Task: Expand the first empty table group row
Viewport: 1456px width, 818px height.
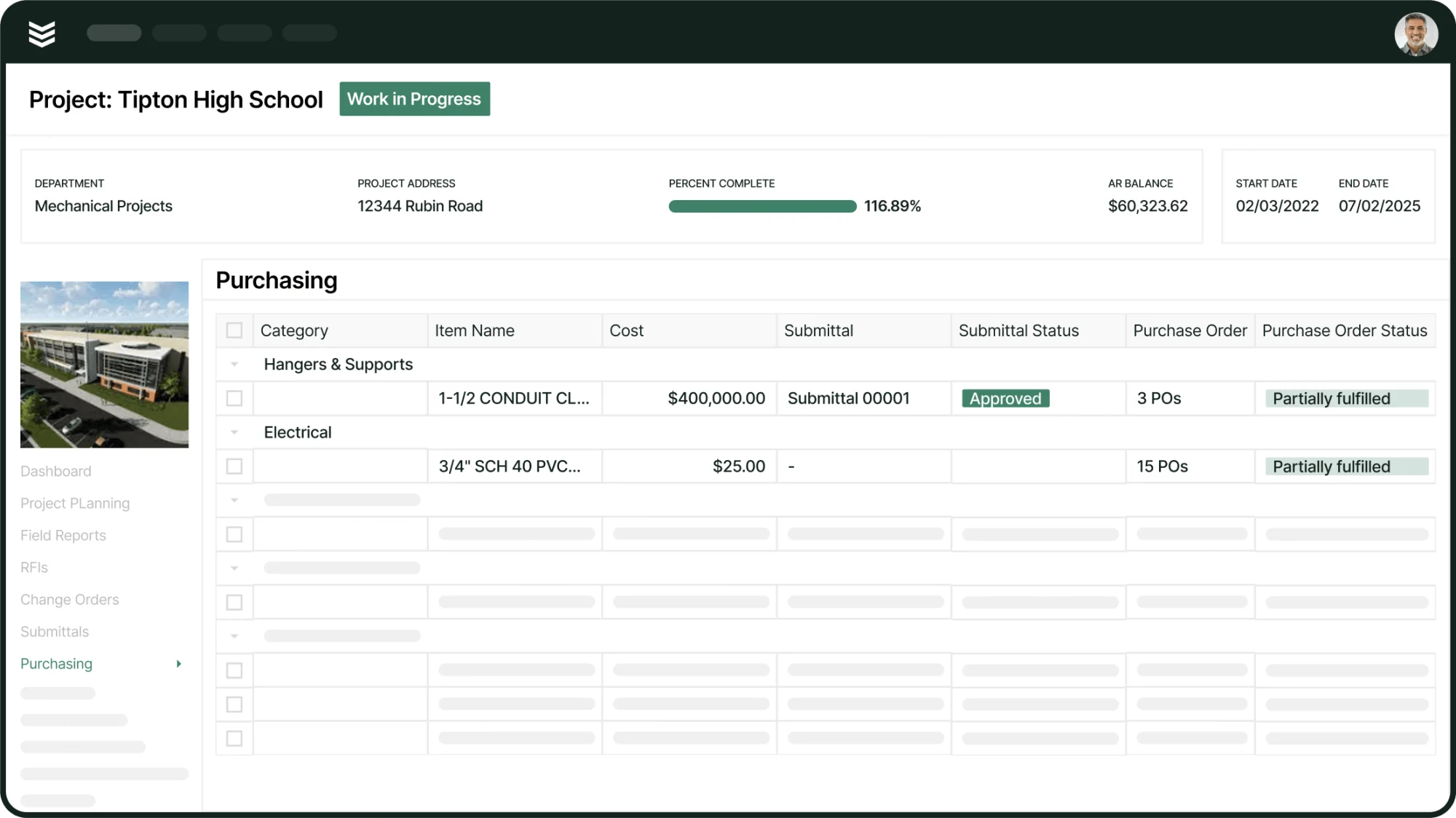Action: (x=234, y=500)
